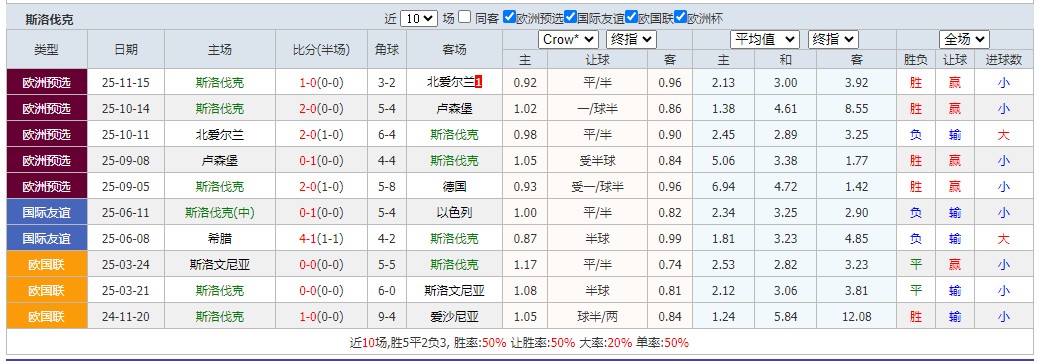1039x361 pixels.
Task: Click the 日期 column header
Action: tap(126, 50)
